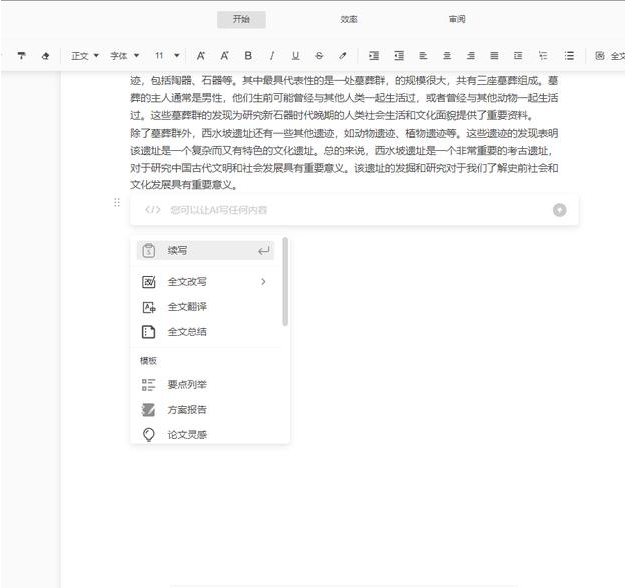The image size is (625, 588).
Task: Click the 论文灵感 lightbulb icon
Action: [x=149, y=435]
